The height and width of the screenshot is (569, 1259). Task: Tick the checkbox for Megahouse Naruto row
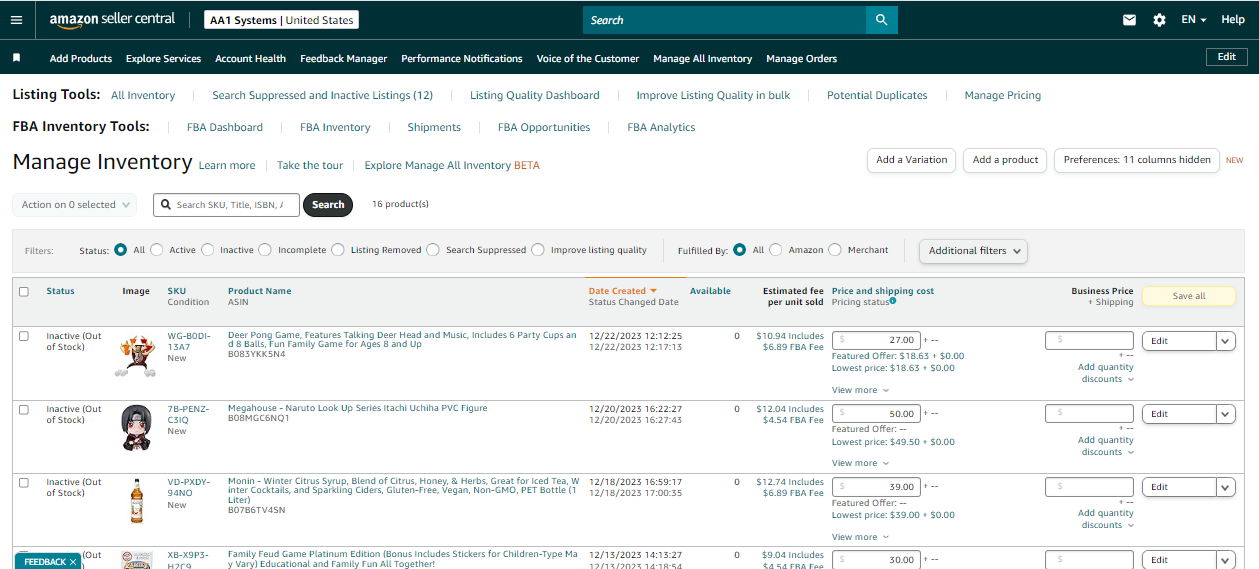[x=24, y=410]
